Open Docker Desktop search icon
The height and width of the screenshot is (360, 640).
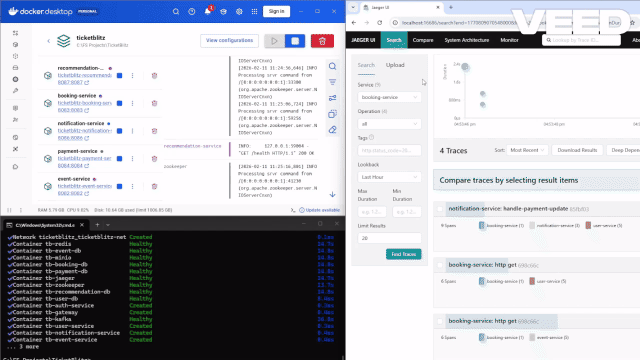coord(176,11)
